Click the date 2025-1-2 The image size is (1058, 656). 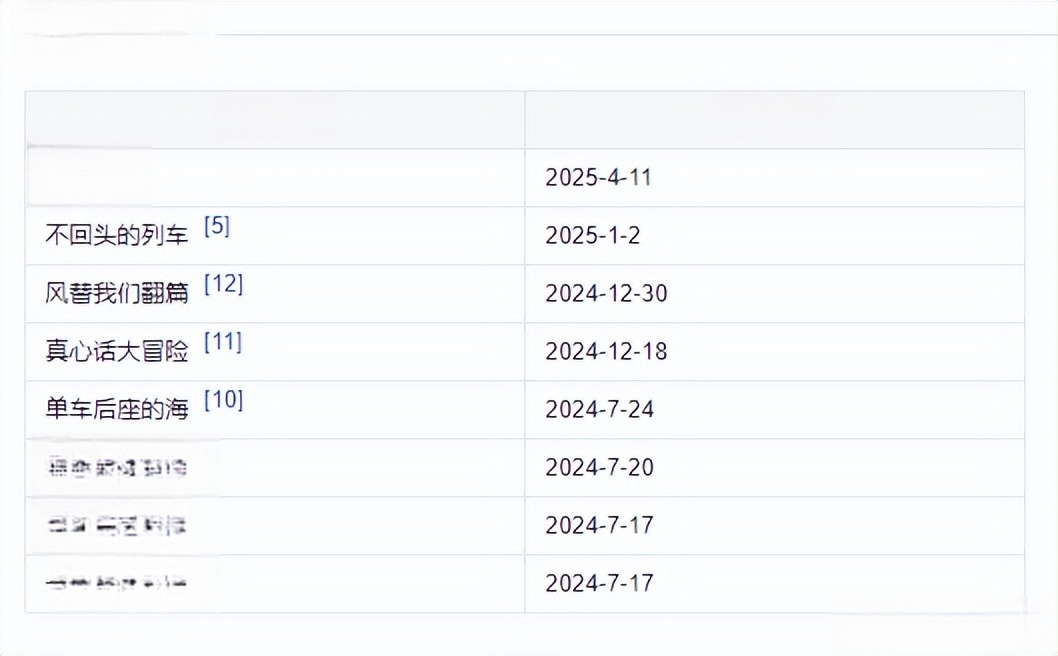pos(592,236)
